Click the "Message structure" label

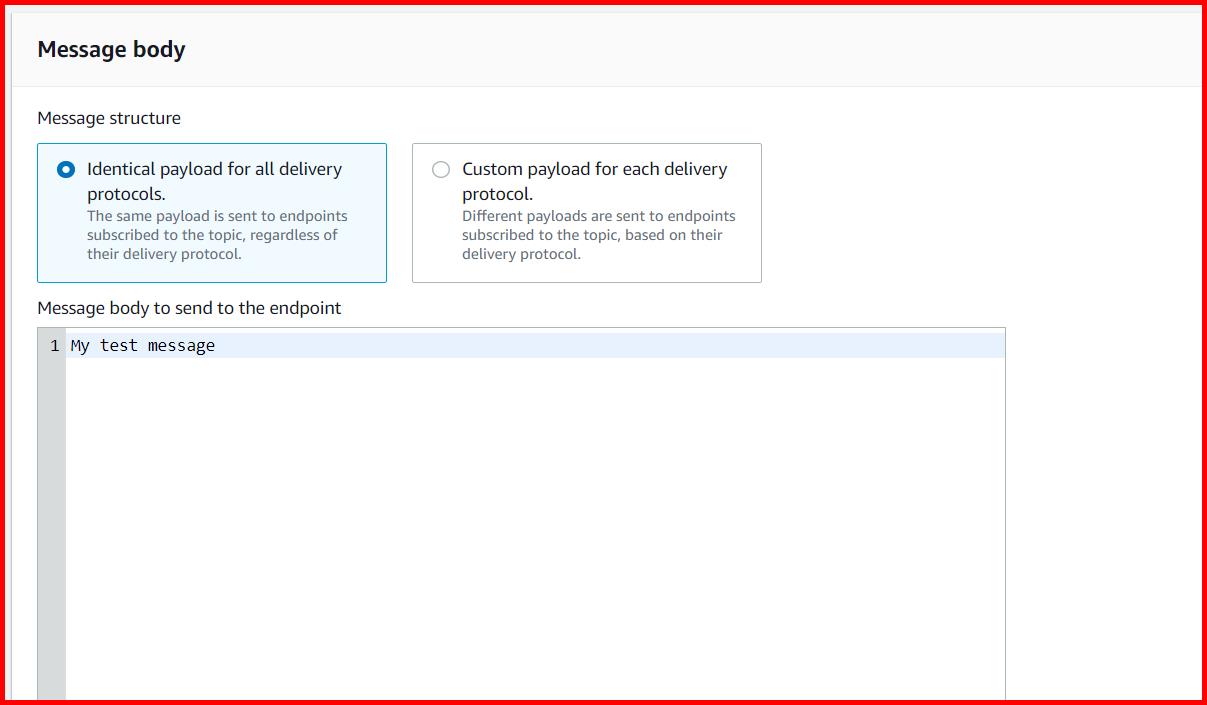pos(109,118)
